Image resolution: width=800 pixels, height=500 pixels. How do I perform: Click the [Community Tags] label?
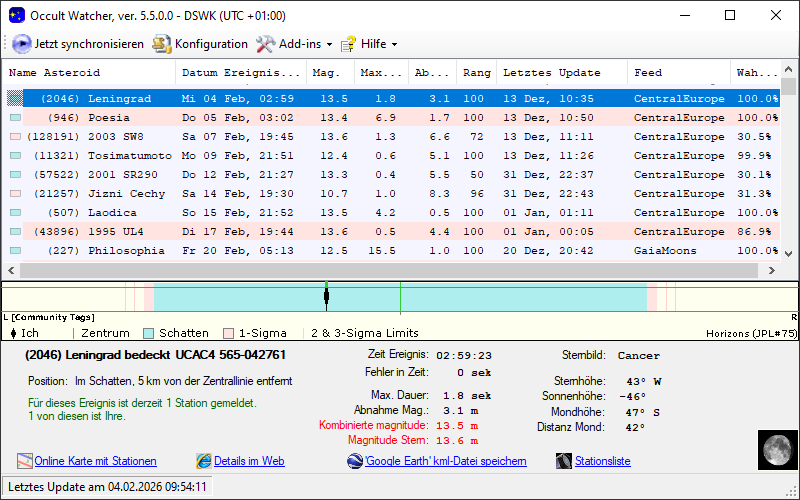click(x=53, y=317)
